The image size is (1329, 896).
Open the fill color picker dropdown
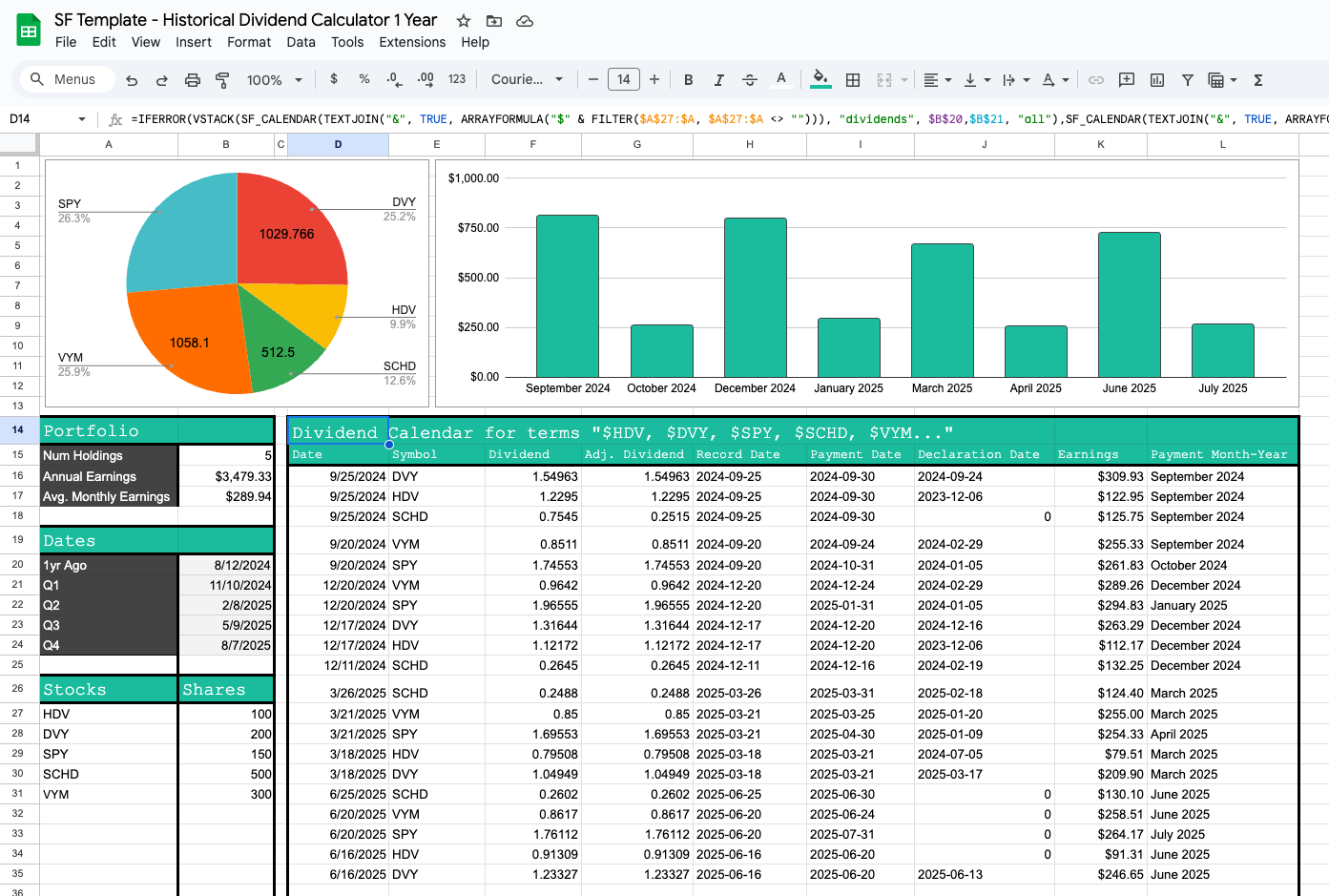pos(820,79)
